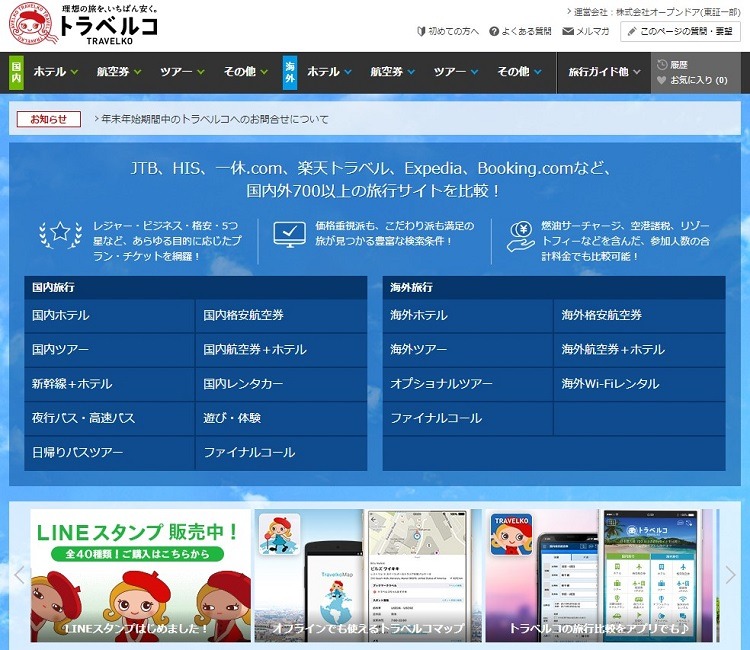Expand the overseas ツアー dropdown
The image size is (750, 650).
pyautogui.click(x=456, y=72)
